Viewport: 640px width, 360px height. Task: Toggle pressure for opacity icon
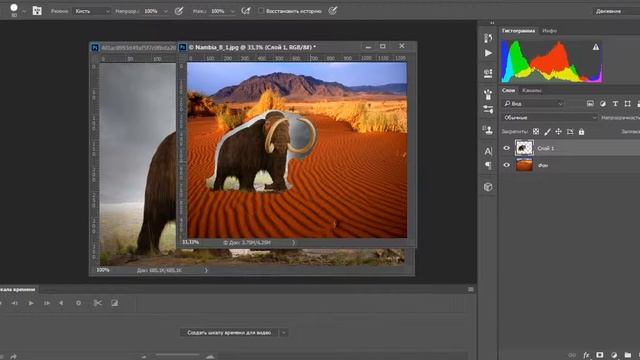179,11
